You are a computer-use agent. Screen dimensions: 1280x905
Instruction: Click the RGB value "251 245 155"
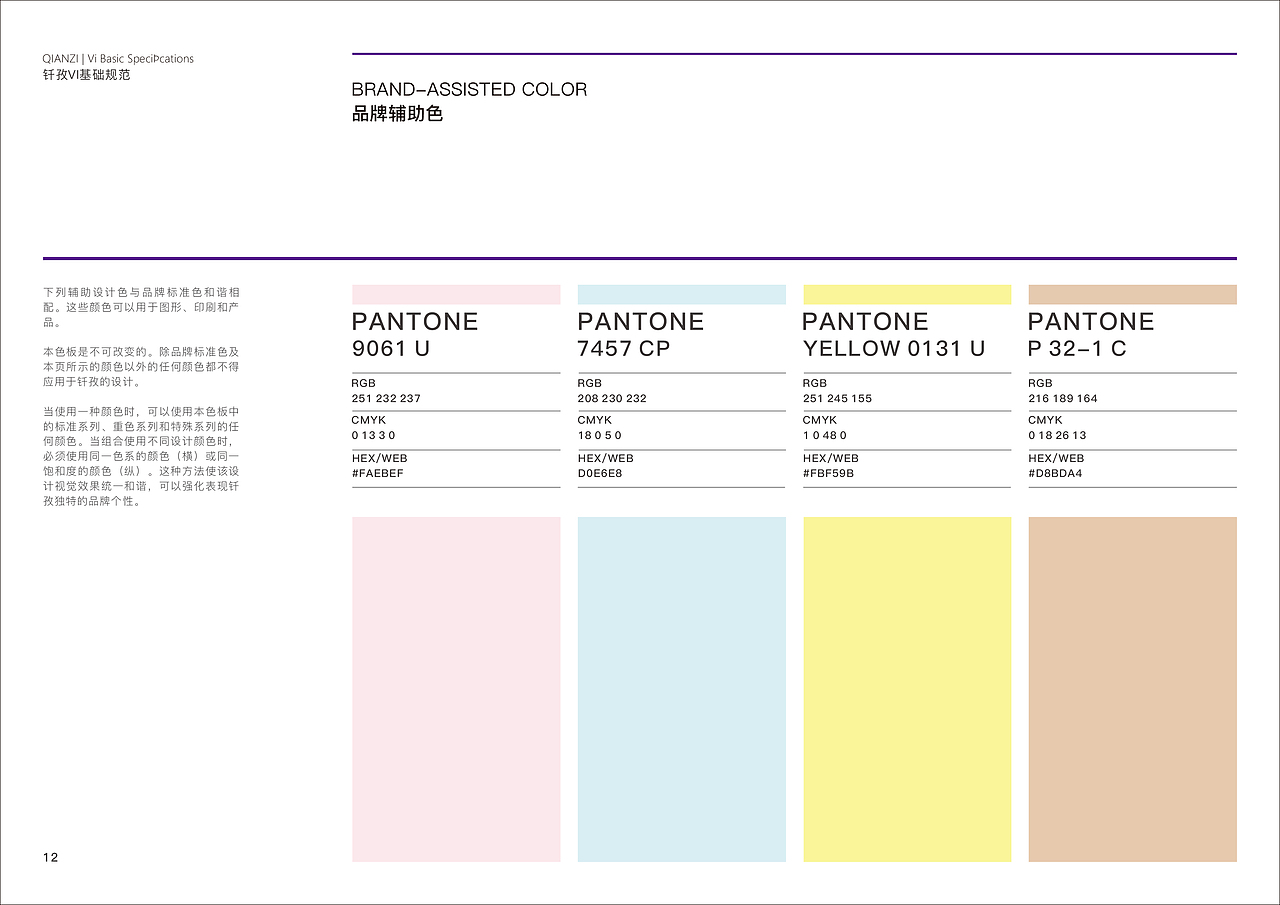coord(837,398)
